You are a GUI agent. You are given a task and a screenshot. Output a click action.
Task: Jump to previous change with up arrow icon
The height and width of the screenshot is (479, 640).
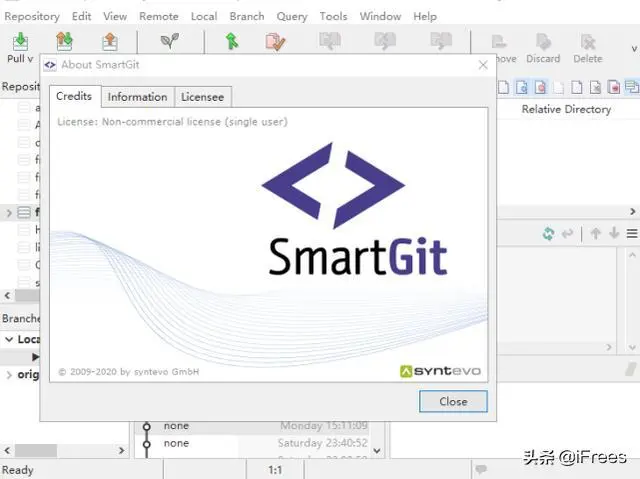coord(596,233)
